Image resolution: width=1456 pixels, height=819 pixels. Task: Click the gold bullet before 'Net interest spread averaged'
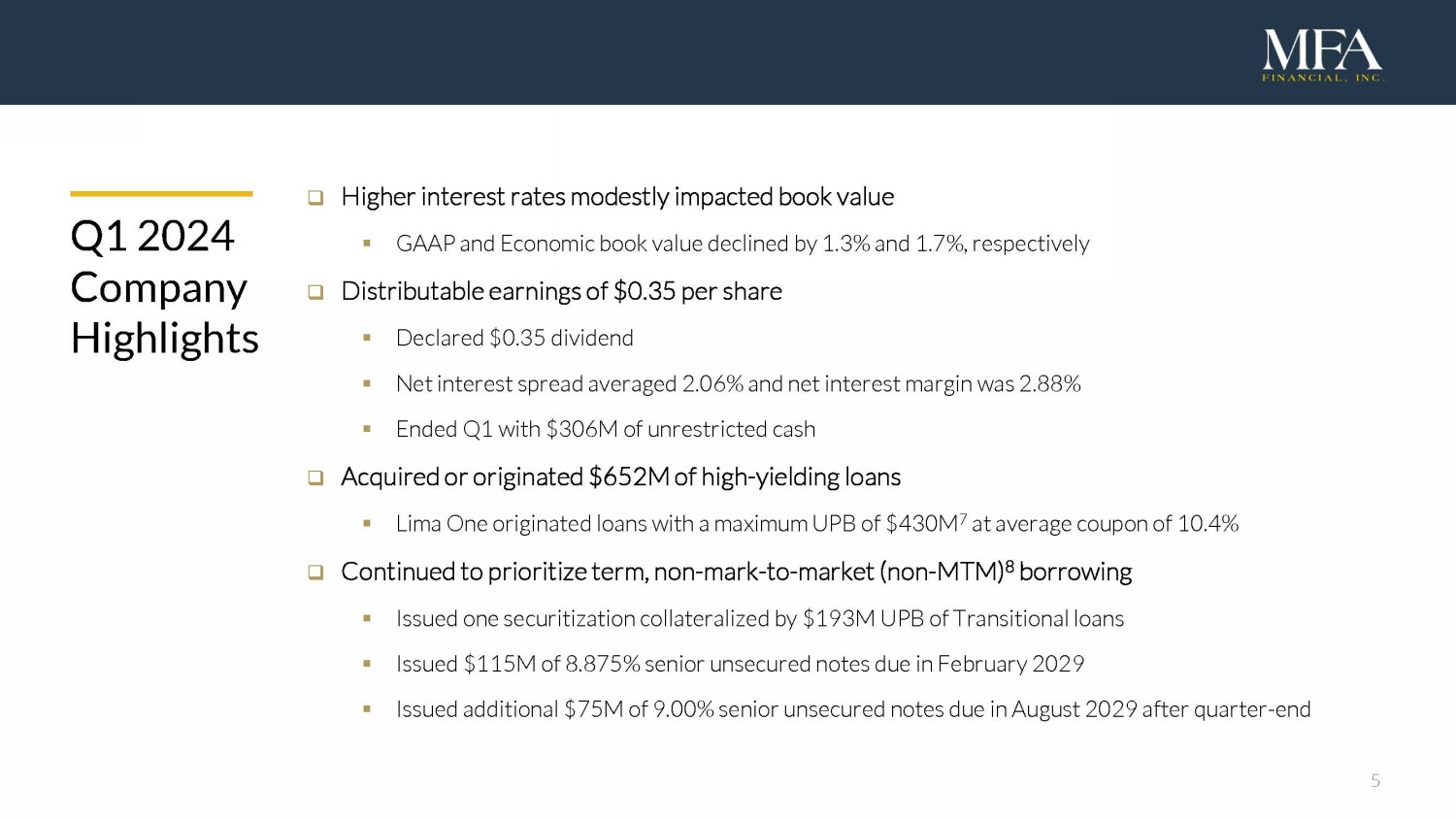(x=367, y=383)
